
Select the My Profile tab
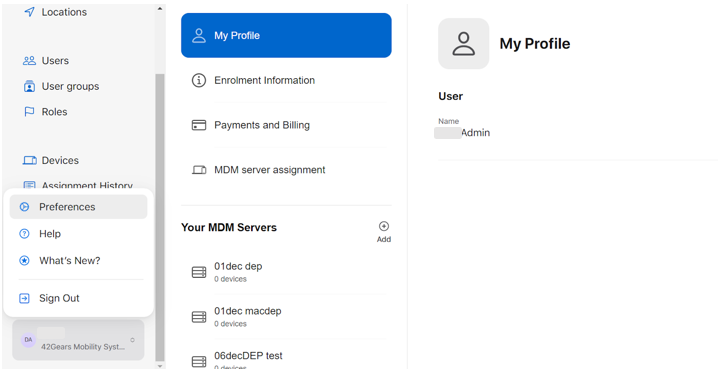pyautogui.click(x=286, y=35)
